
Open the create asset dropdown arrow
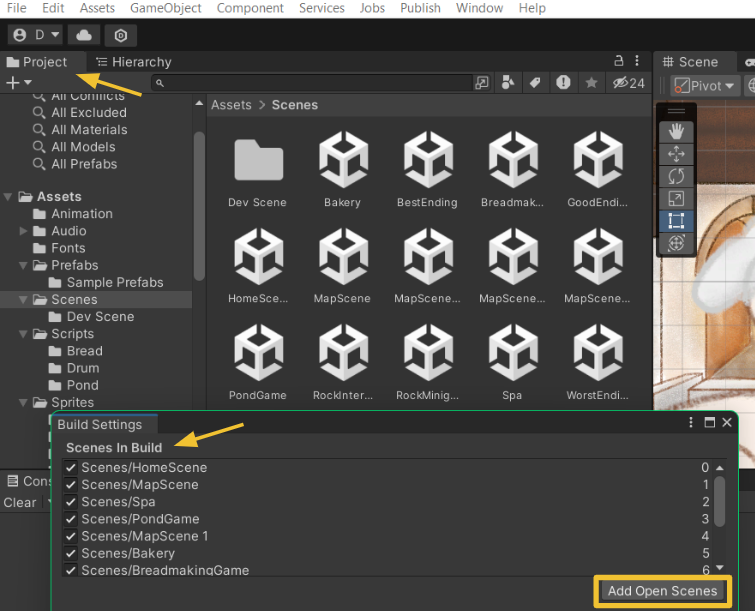28,83
